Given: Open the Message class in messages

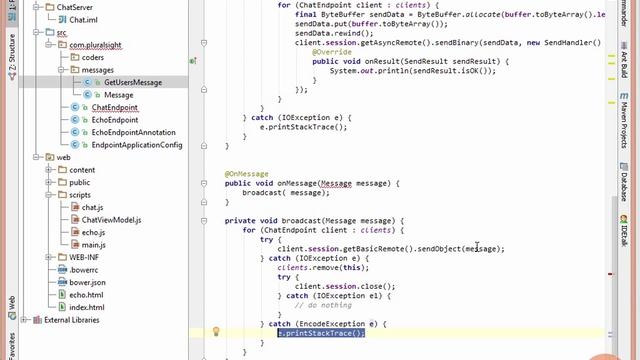Looking at the screenshot, I should coord(118,95).
